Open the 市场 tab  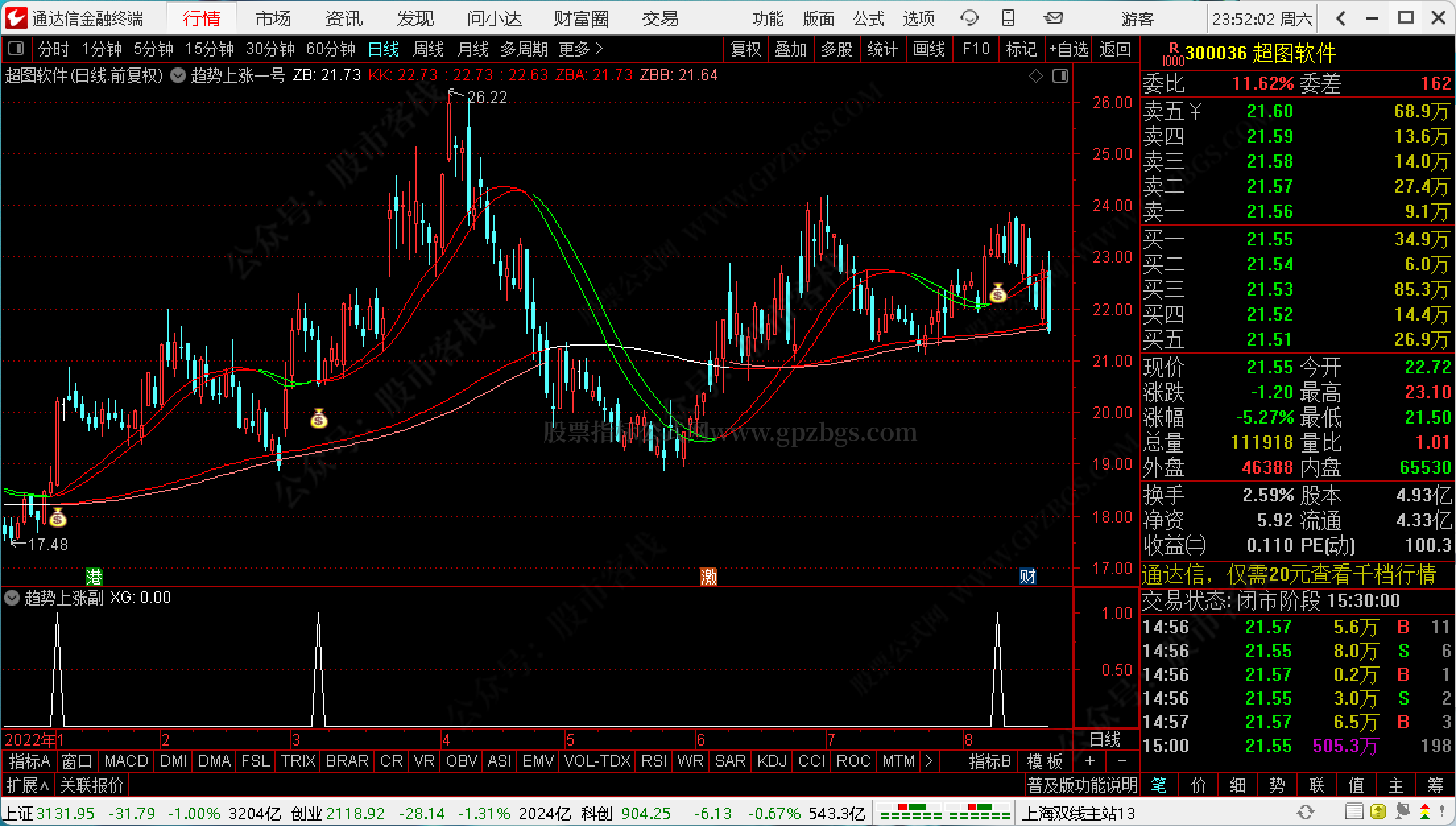[x=273, y=18]
